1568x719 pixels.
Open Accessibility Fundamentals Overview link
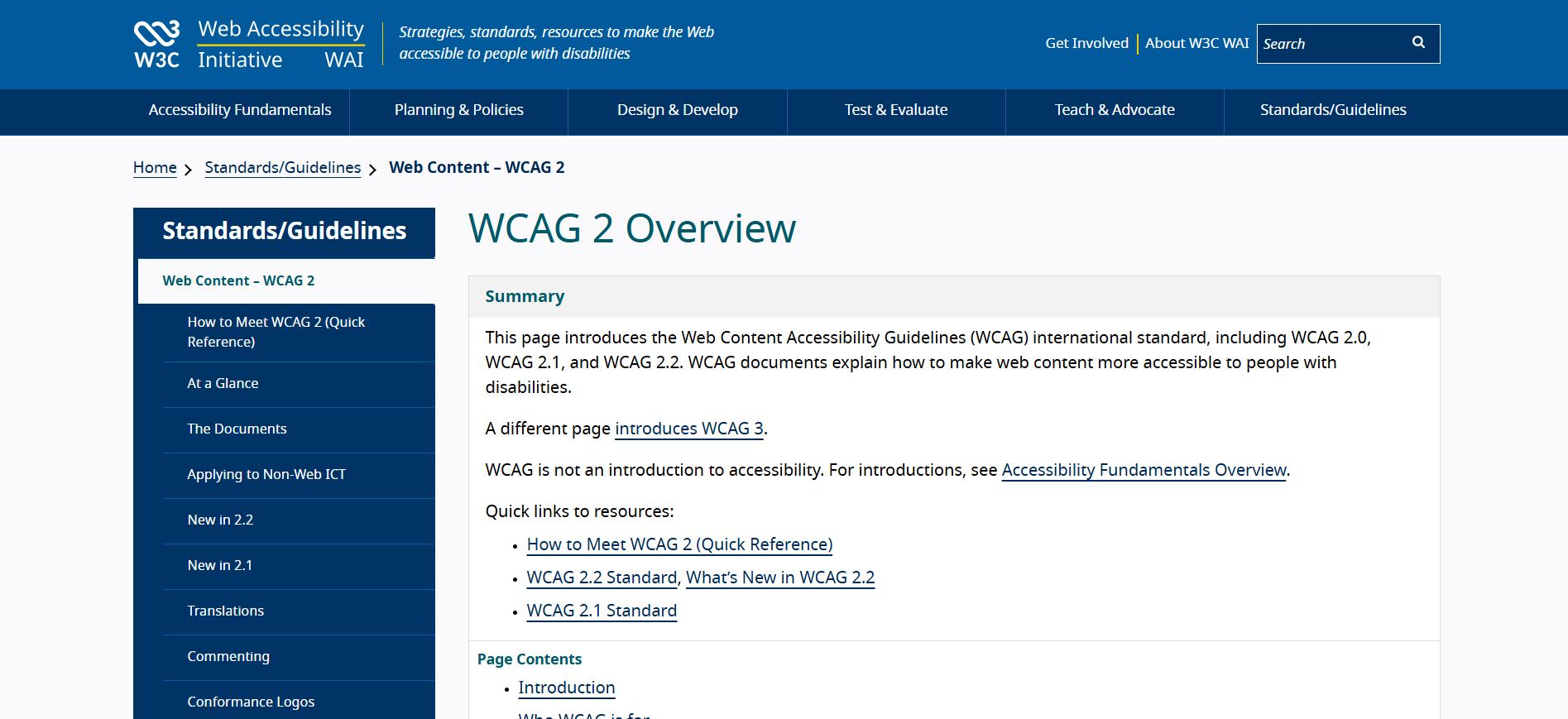1144,470
